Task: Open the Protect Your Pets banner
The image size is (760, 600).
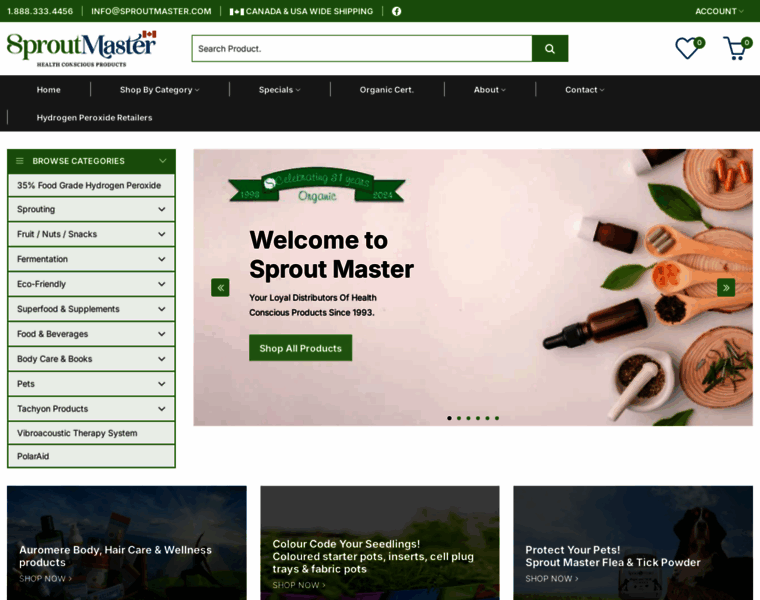Action: point(633,543)
